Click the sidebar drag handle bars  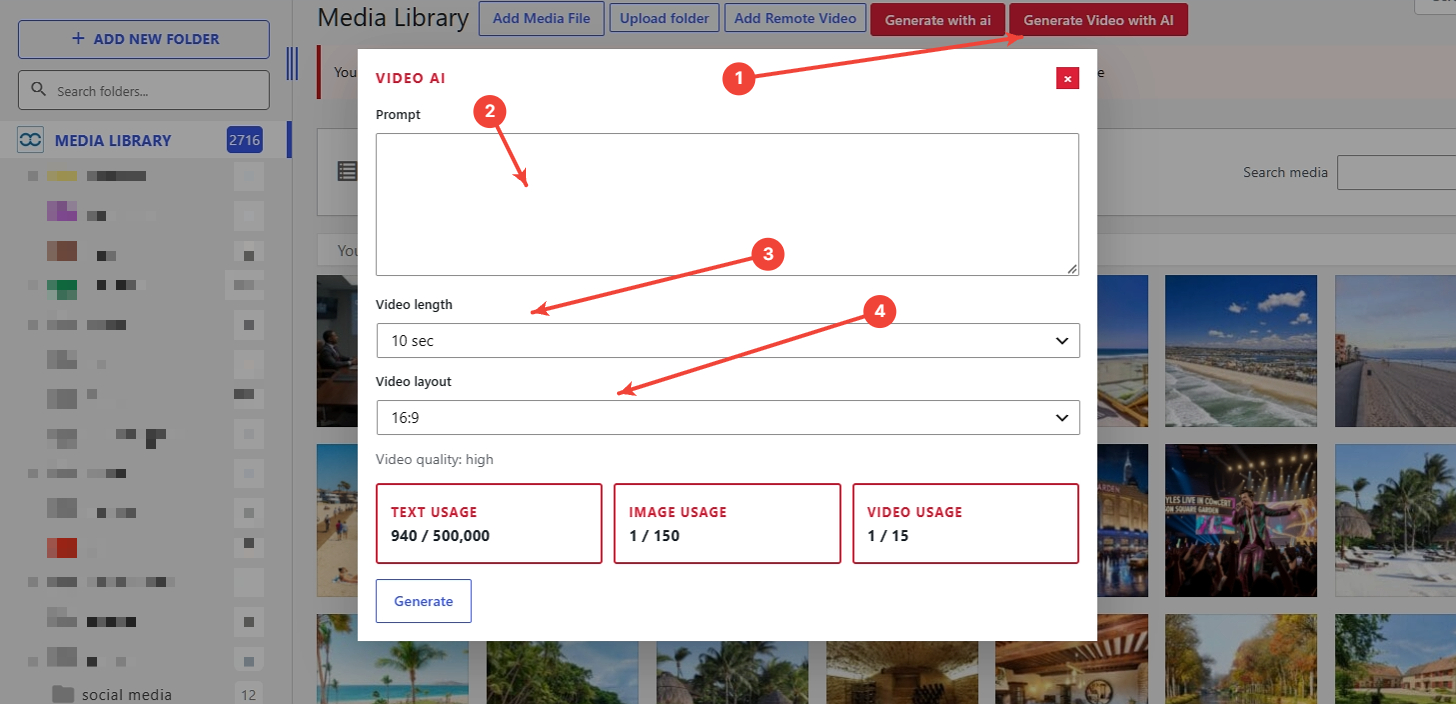coord(292,63)
